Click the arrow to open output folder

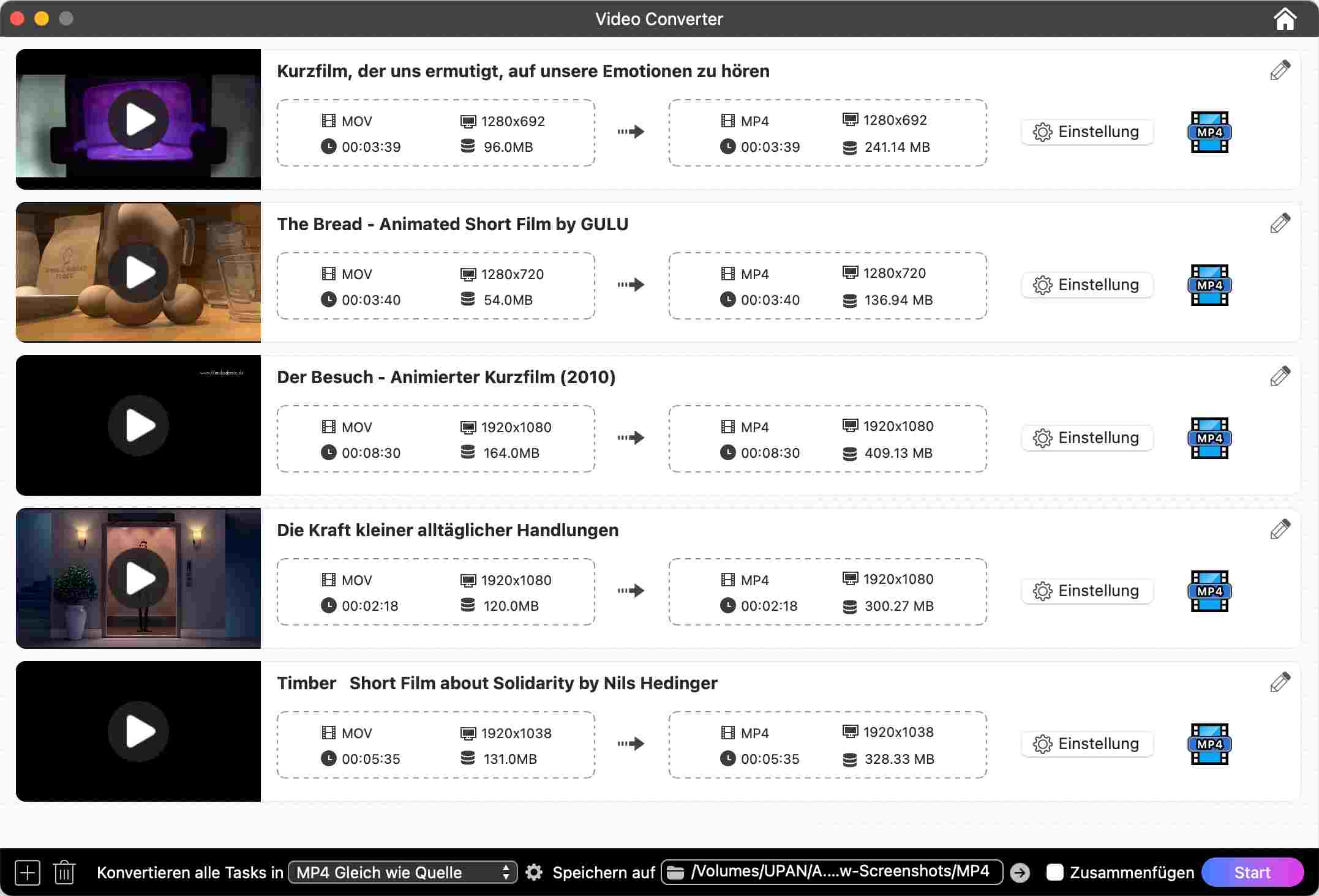tap(1020, 872)
